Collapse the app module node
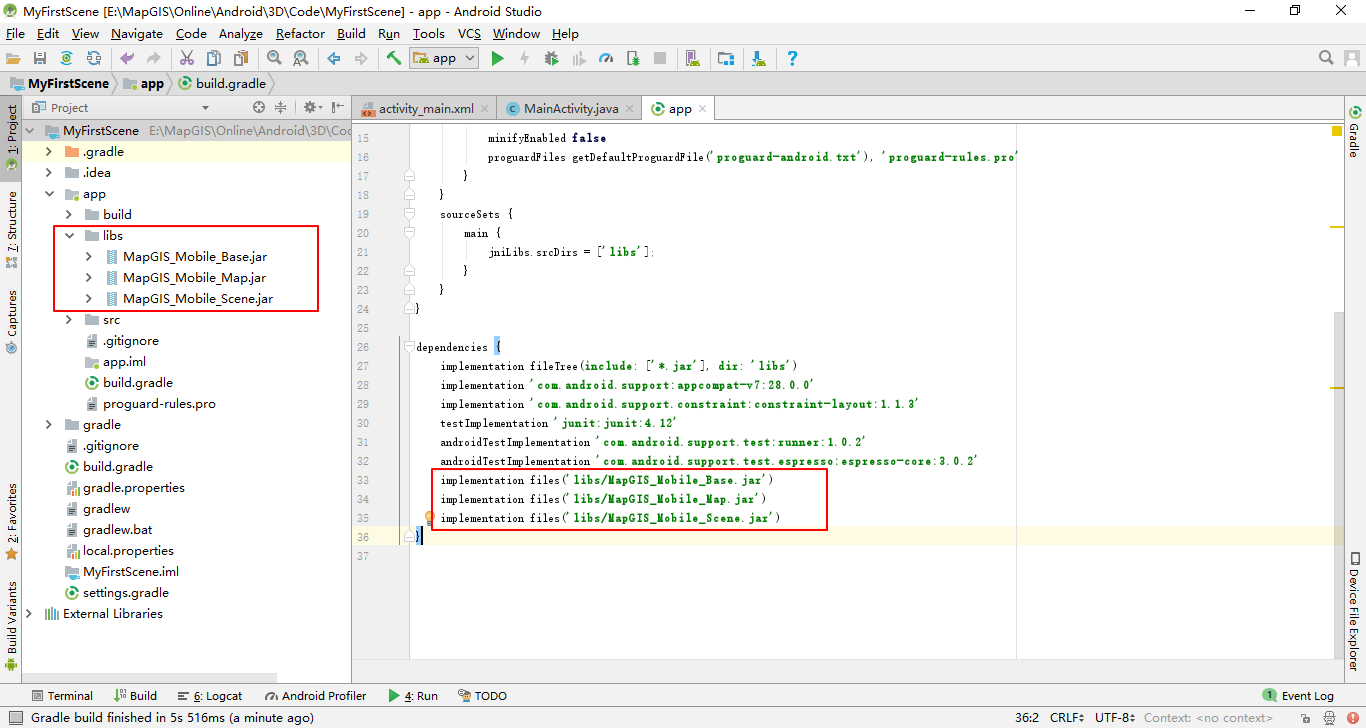 click(49, 193)
